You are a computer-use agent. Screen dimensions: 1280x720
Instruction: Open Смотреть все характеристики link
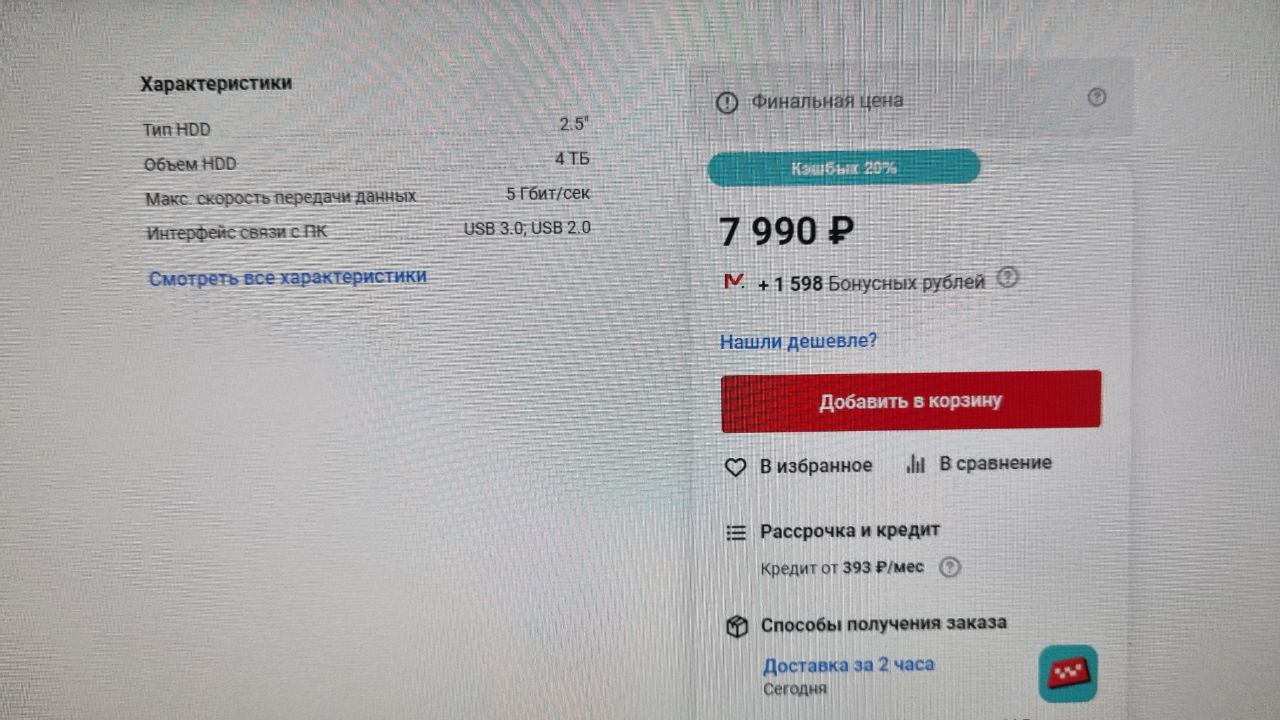[x=288, y=277]
